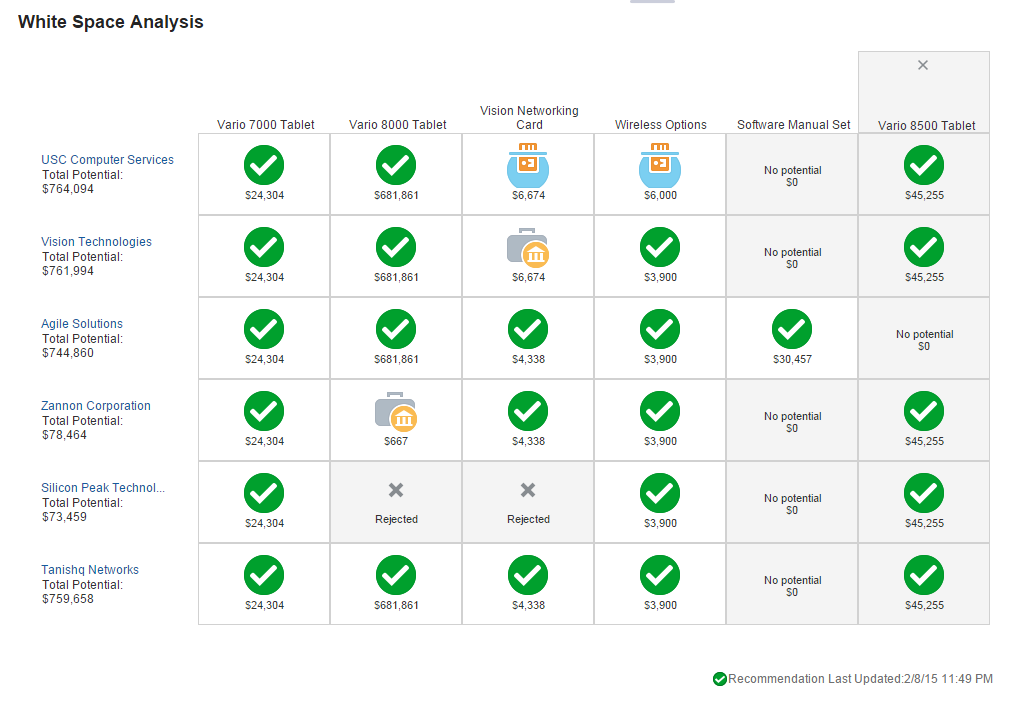
Task: Click Agile Solutions Vario 8000 Tablet checkmark
Action: click(x=396, y=329)
